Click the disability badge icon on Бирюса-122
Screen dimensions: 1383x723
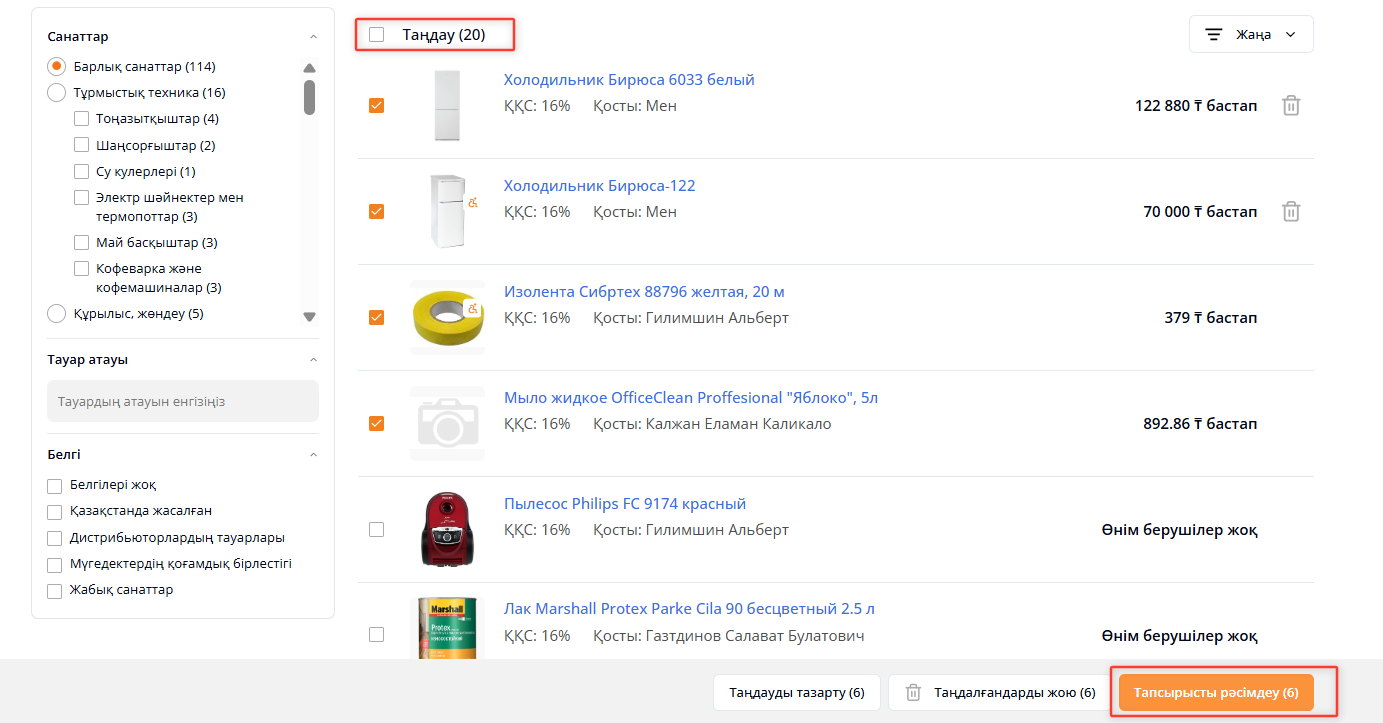click(474, 202)
